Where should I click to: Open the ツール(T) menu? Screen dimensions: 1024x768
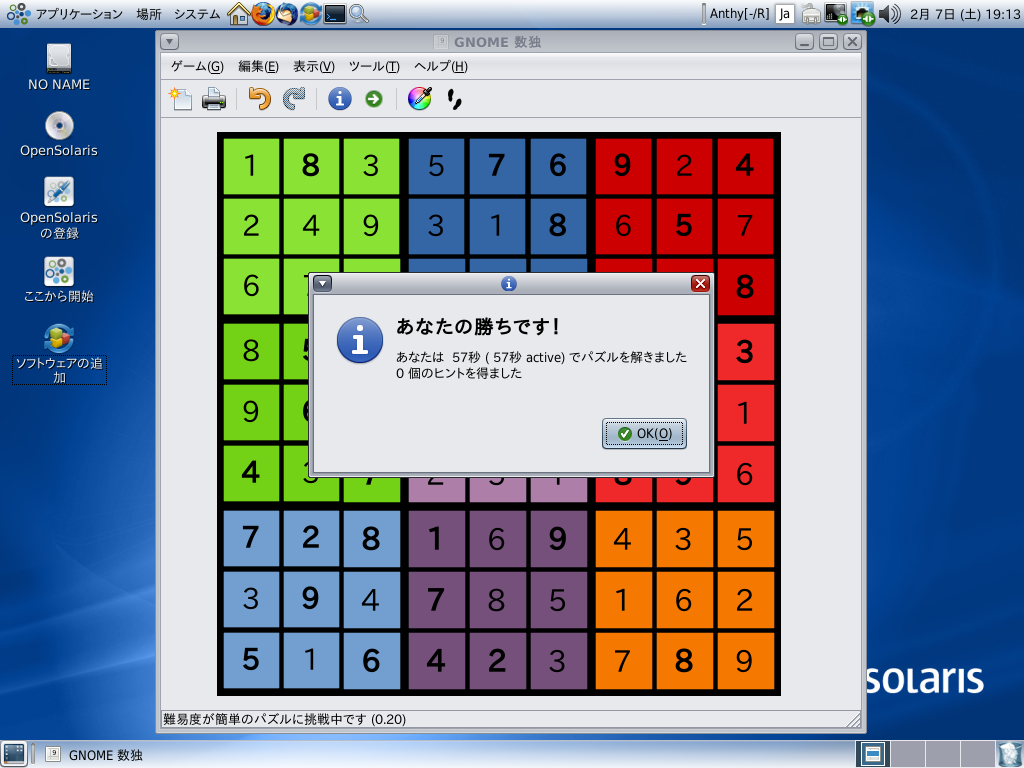click(374, 66)
